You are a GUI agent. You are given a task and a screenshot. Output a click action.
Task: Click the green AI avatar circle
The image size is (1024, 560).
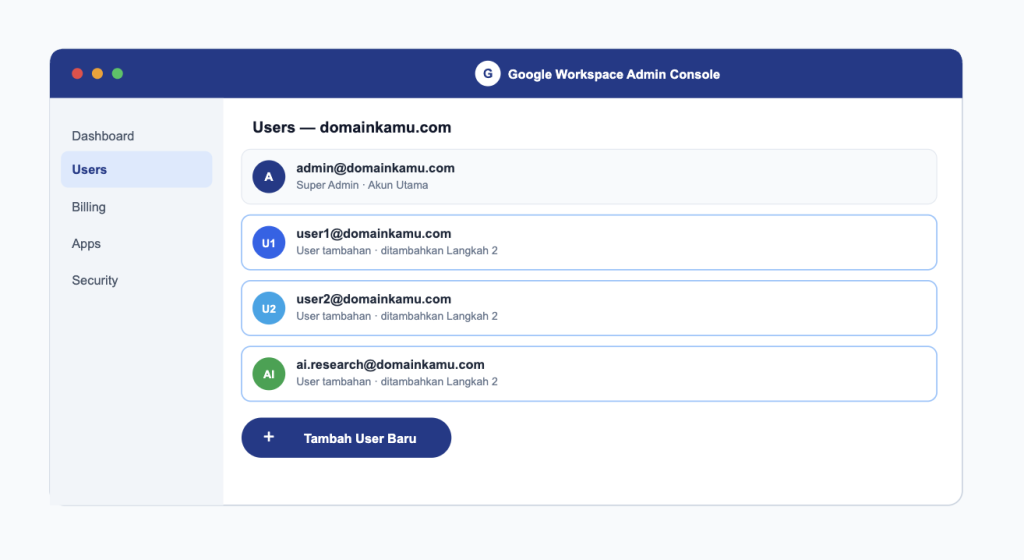tap(268, 374)
